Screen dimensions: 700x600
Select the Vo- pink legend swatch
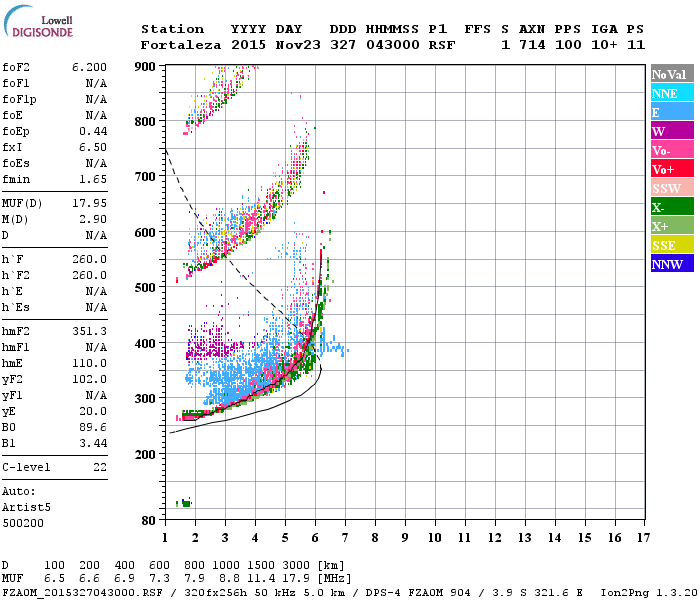tap(672, 150)
